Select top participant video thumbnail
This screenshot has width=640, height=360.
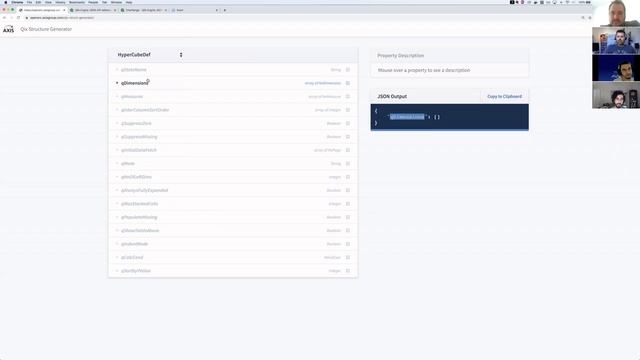click(616, 13)
